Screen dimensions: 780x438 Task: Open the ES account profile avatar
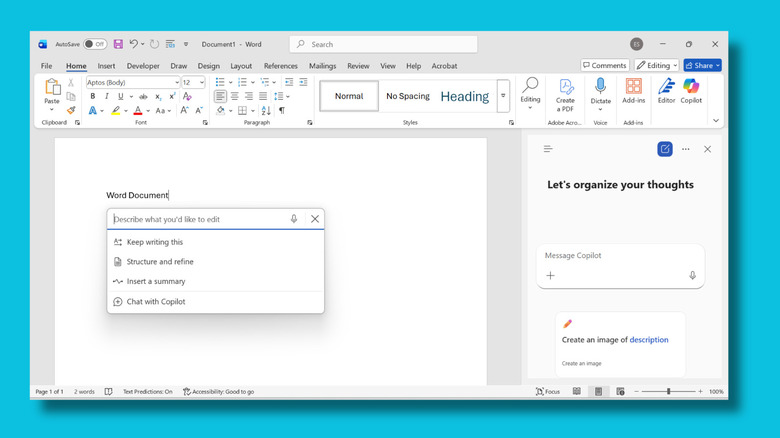click(636, 44)
